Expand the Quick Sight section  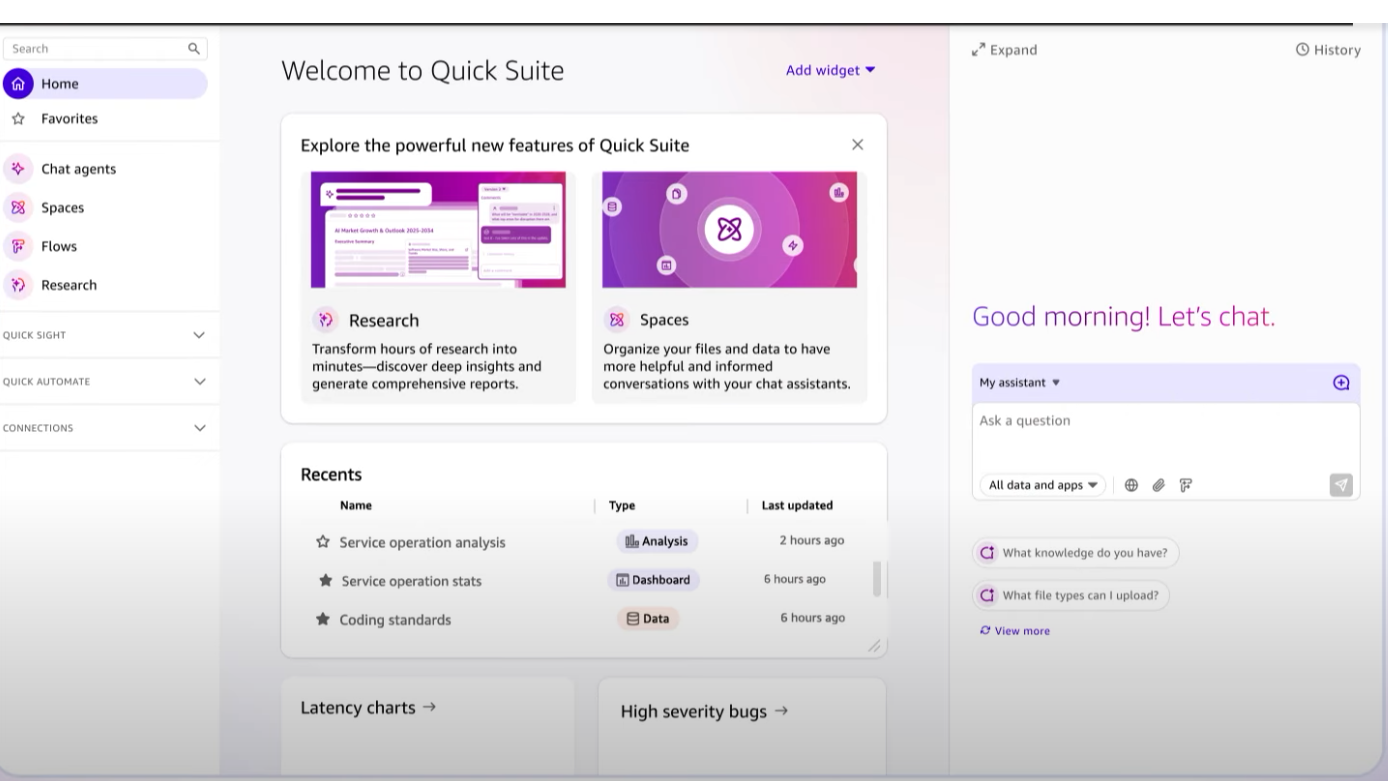point(199,335)
